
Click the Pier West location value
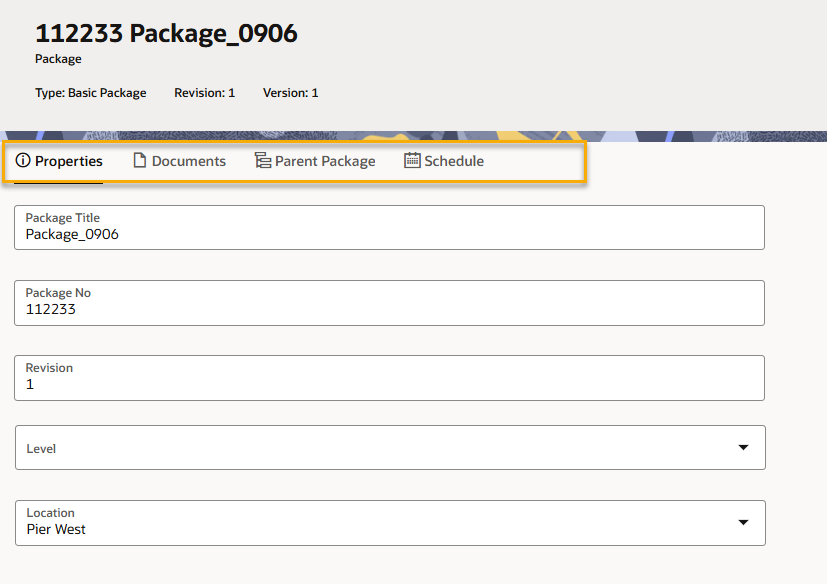[x=56, y=530]
